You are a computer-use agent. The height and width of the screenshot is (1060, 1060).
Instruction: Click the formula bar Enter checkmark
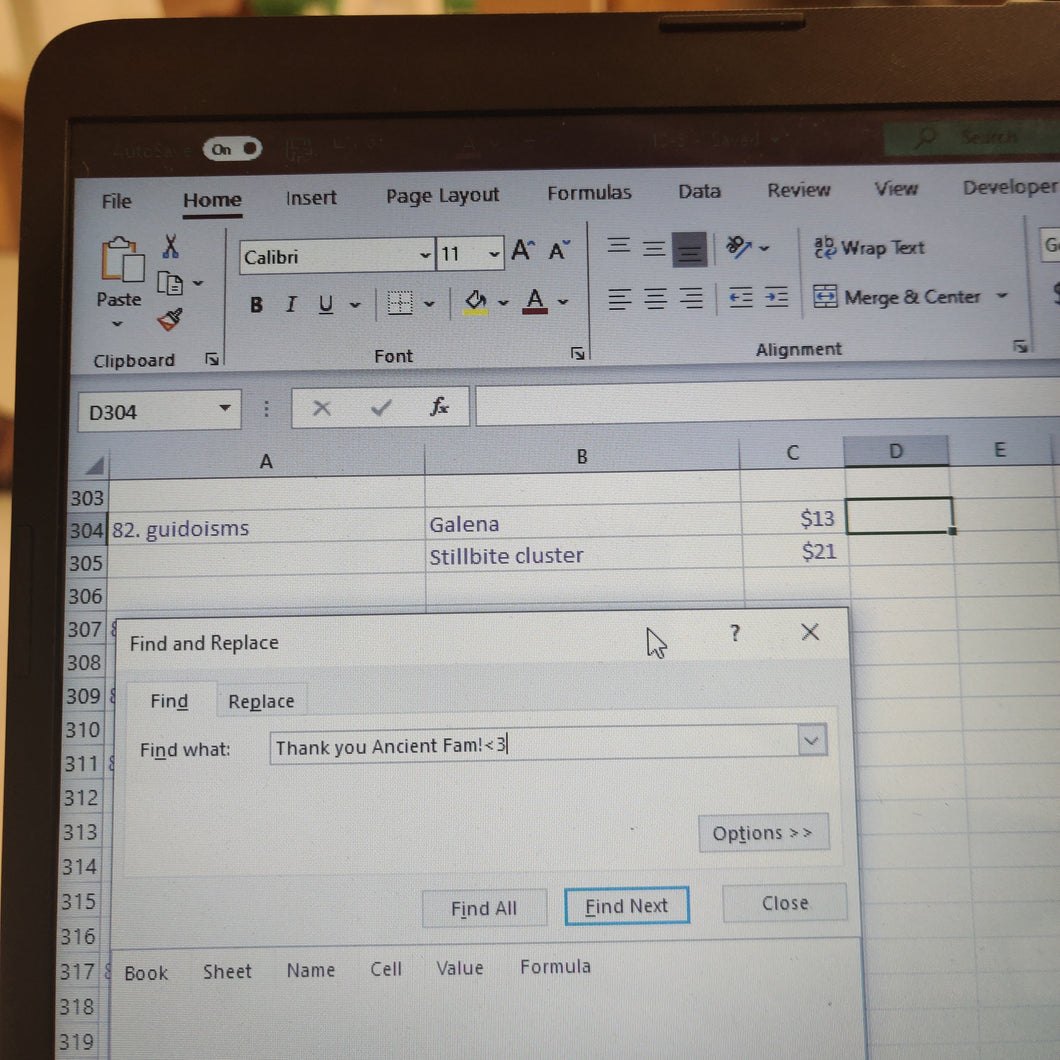tap(381, 407)
